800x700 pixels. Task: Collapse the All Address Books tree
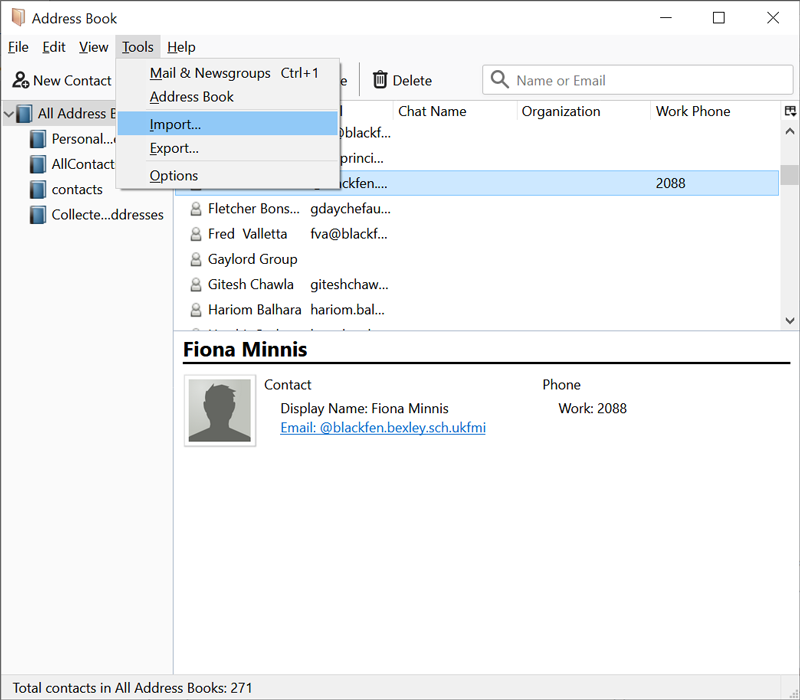[x=9, y=113]
